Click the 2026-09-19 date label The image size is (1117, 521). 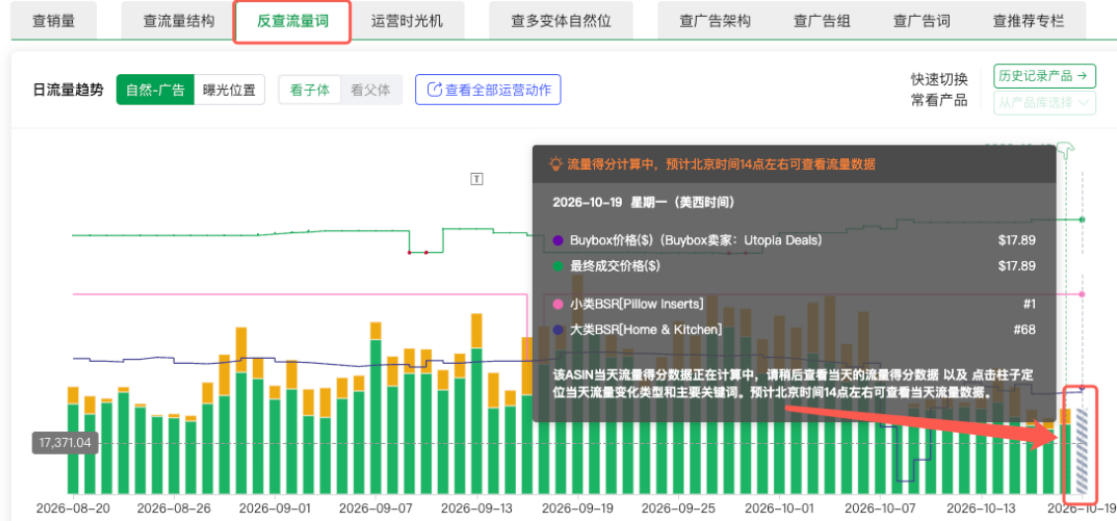point(578,509)
